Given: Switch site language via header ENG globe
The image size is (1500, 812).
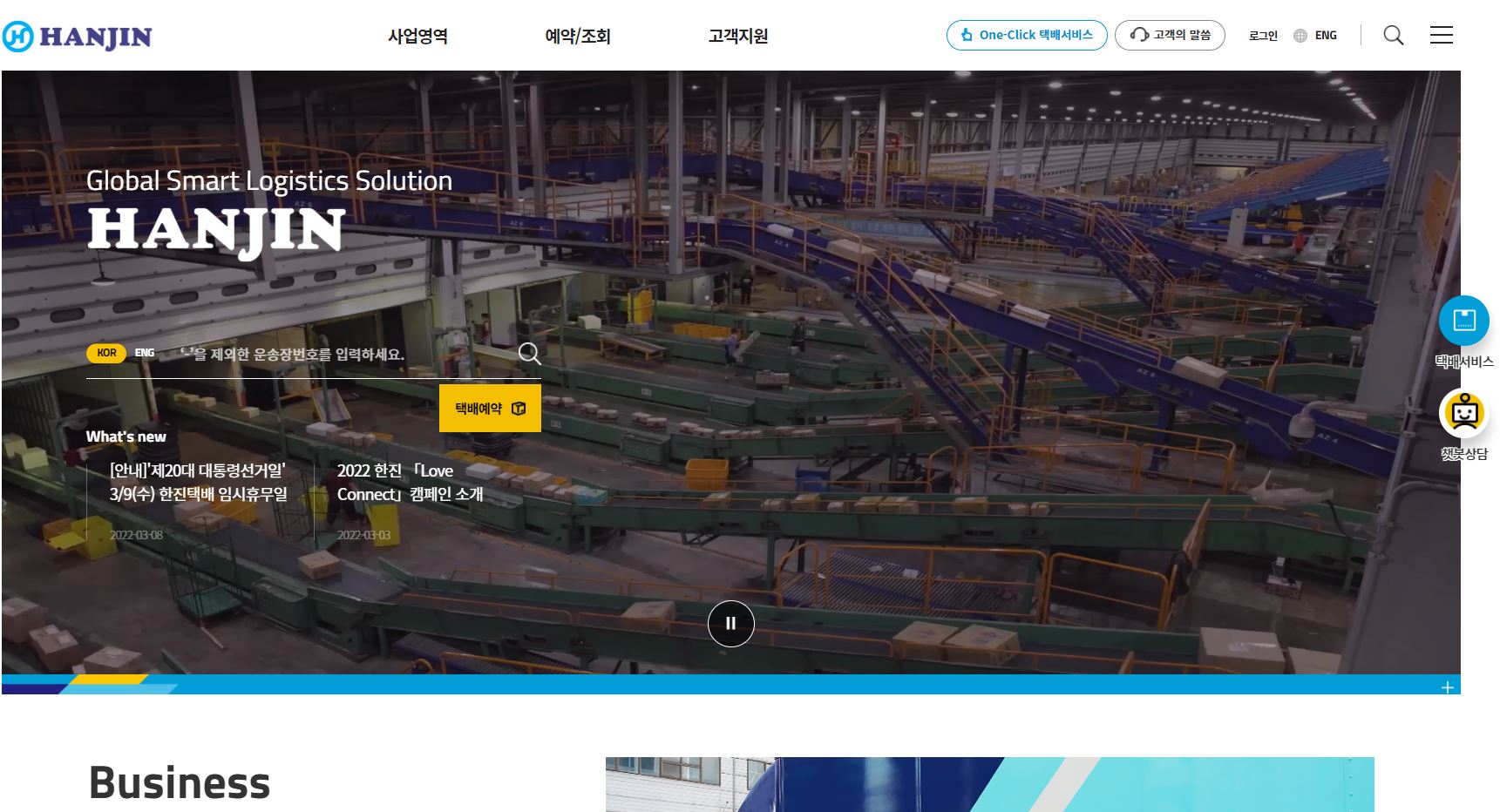Looking at the screenshot, I should point(1315,36).
